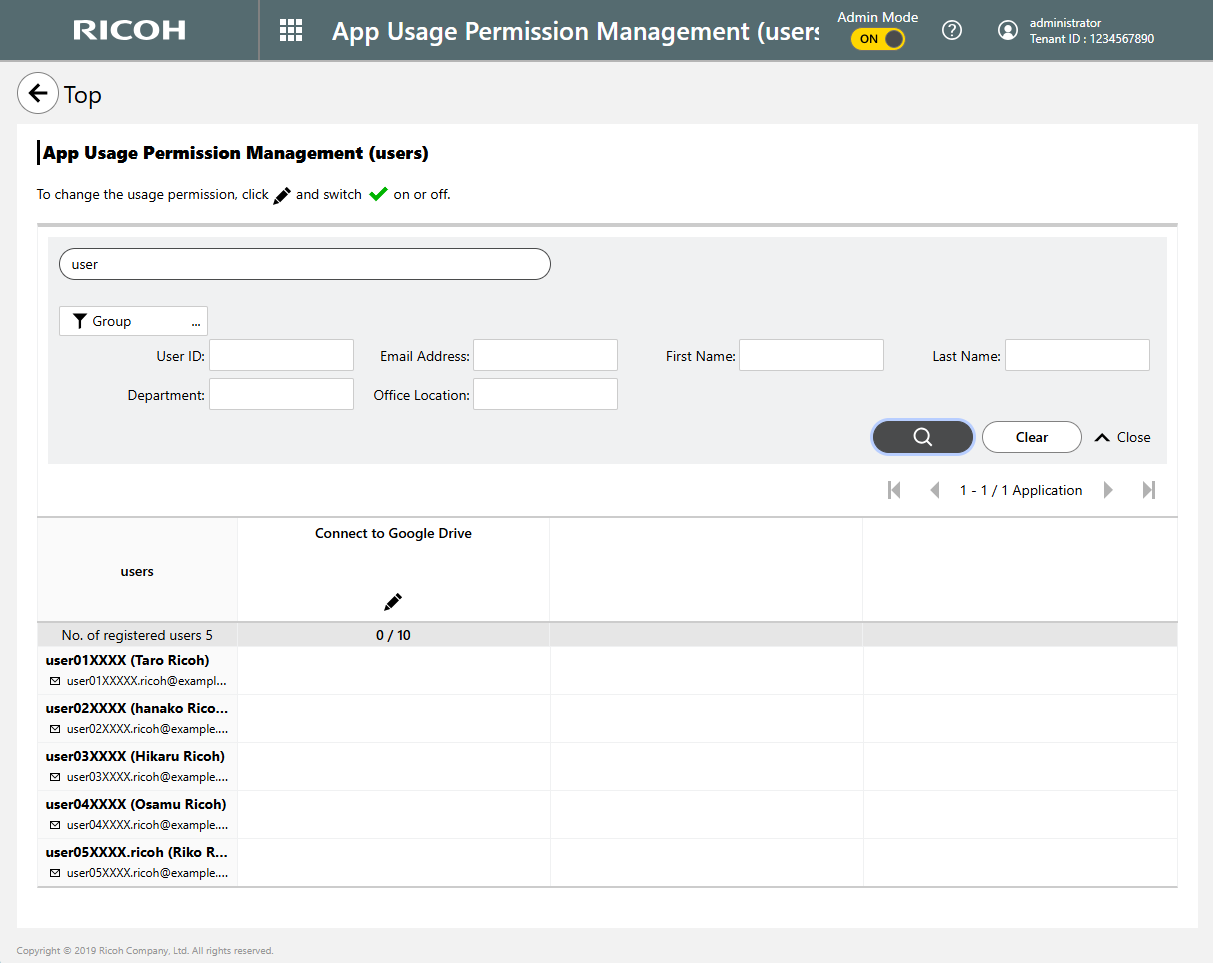This screenshot has width=1213, height=963.
Task: Go to the next application page
Action: coord(1108,490)
